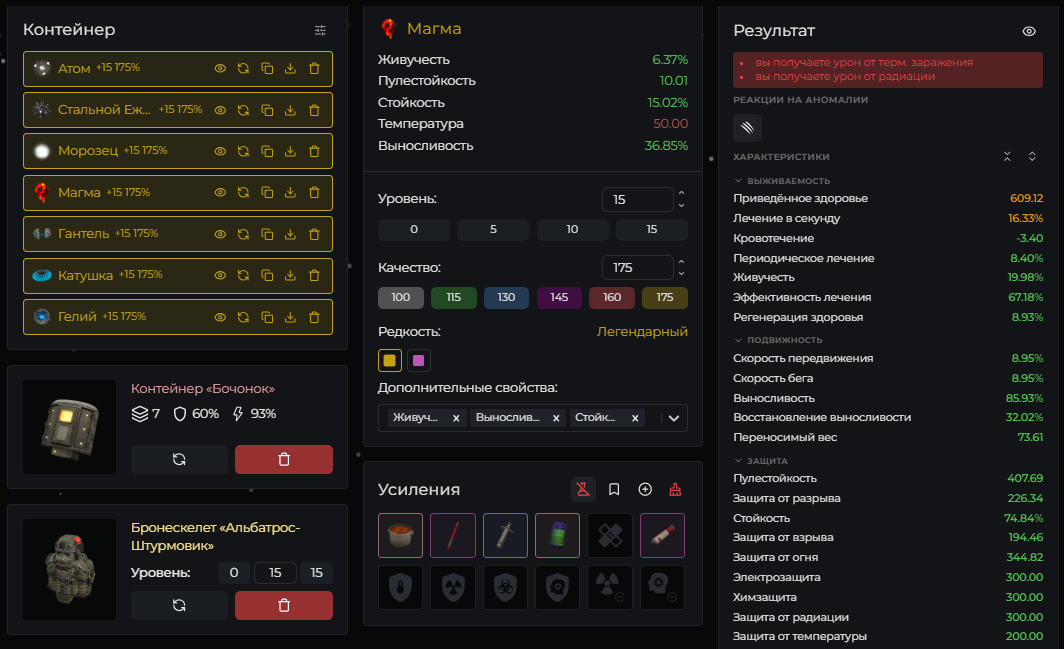Set Магма level with the 5 preset button

493,229
